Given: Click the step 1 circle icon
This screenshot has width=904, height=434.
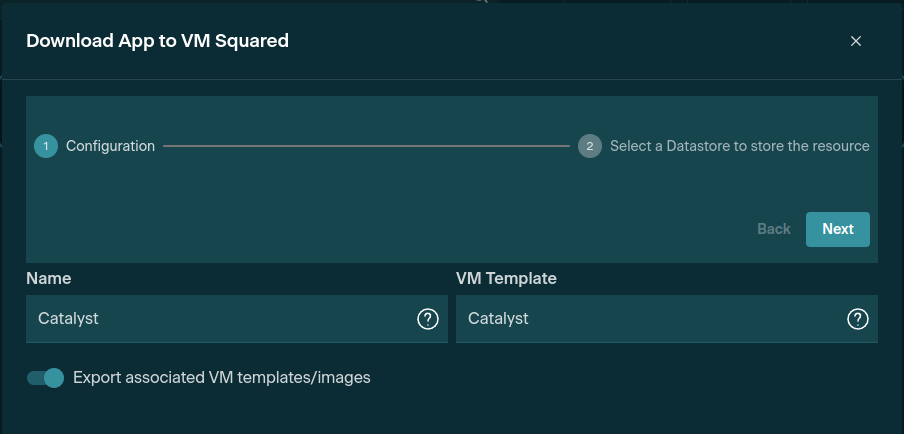Looking at the screenshot, I should point(46,146).
